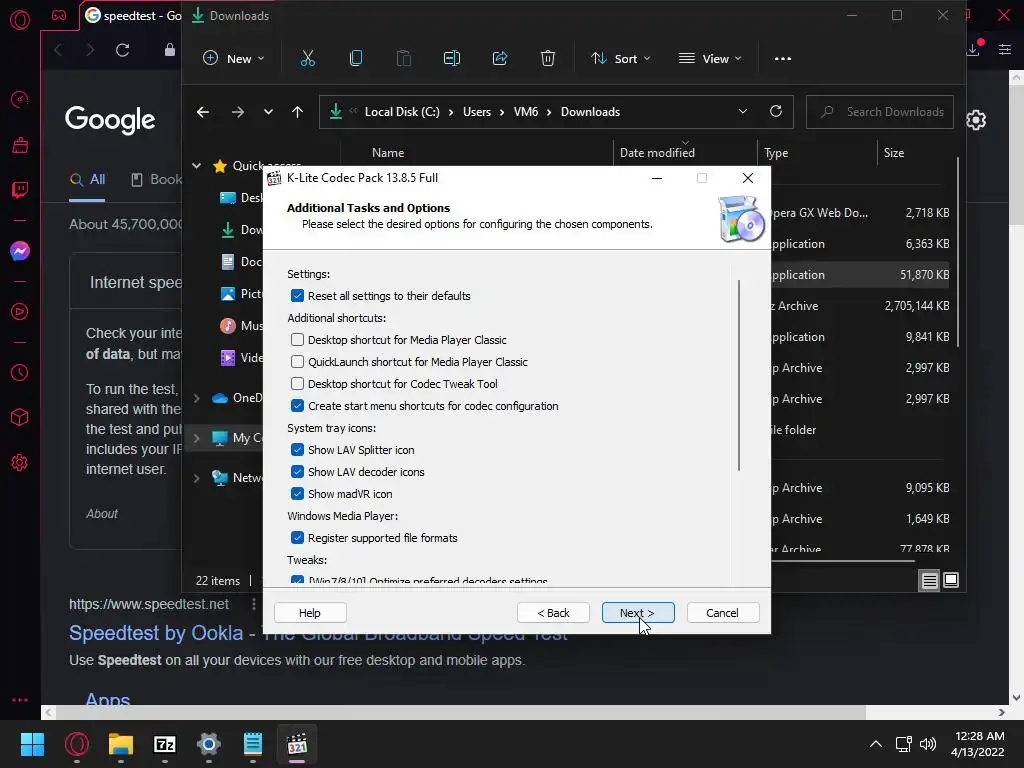
Task: Open Opera GX history clock icon
Action: coord(20,372)
